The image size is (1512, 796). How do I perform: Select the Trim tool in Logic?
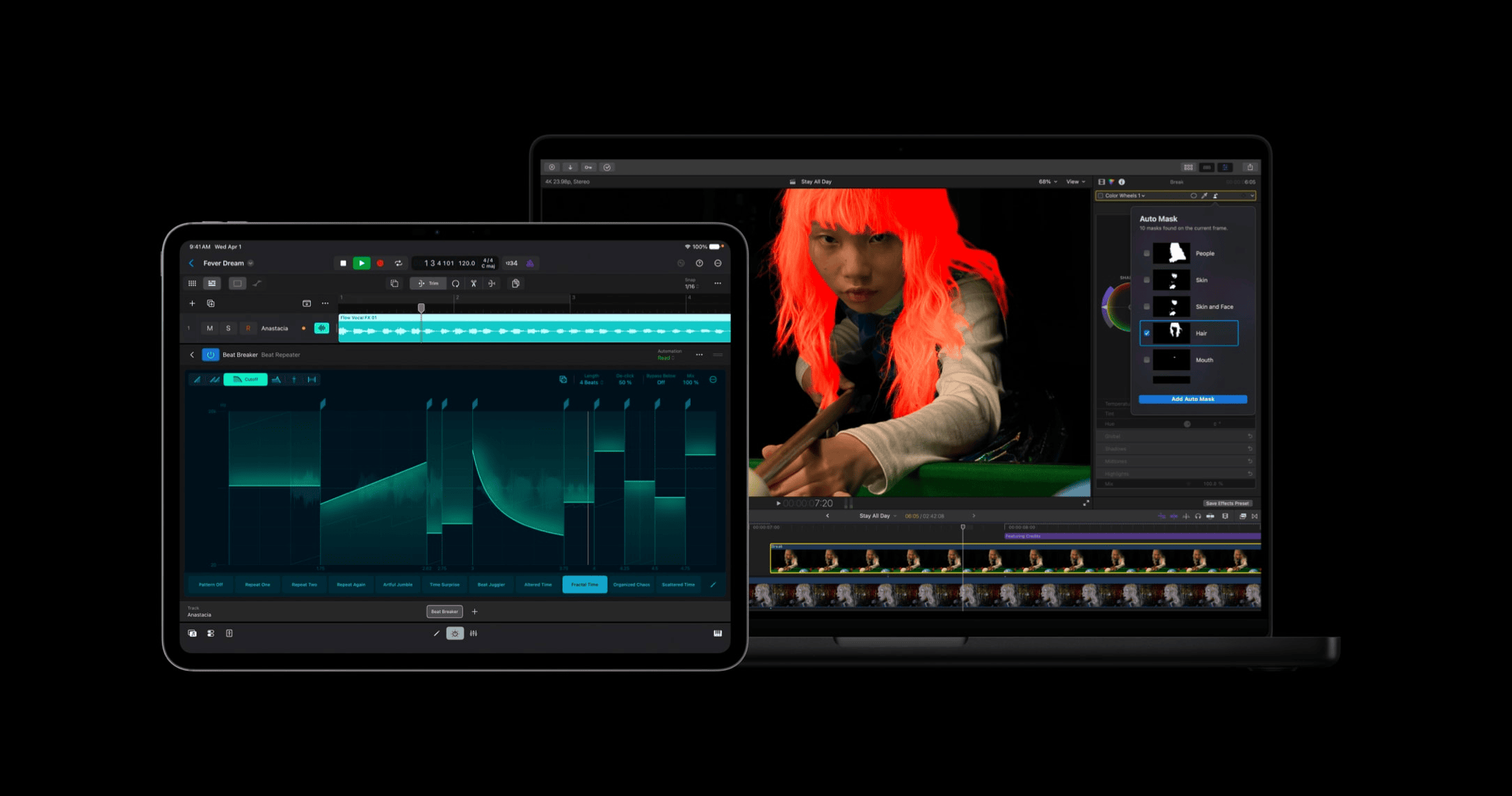428,283
